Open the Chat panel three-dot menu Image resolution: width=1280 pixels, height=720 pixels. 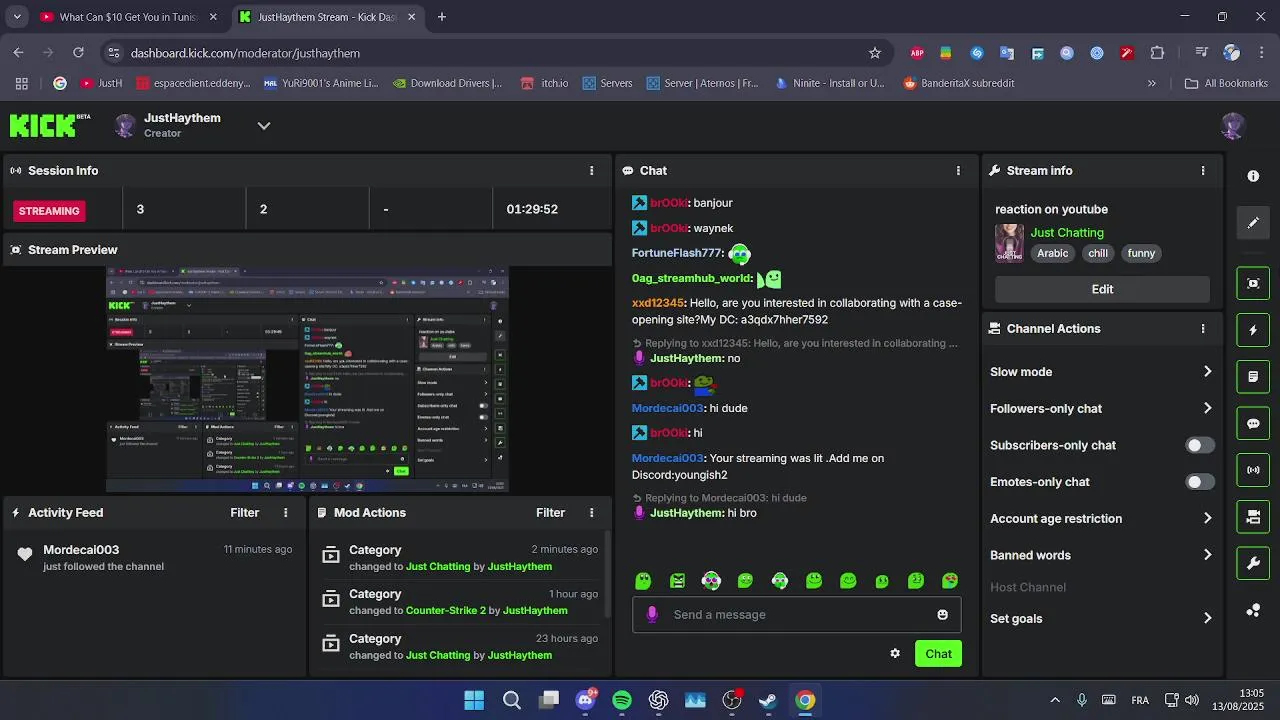pyautogui.click(x=958, y=171)
